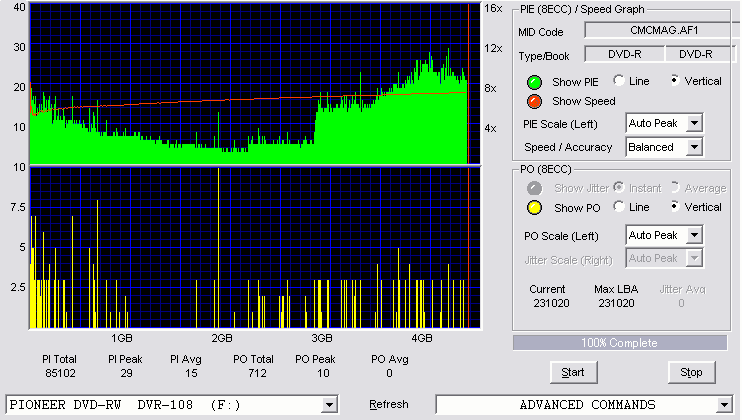Screen dimensions: 742x420
Task: Click the Jitter Avg label
Action: 682,289
